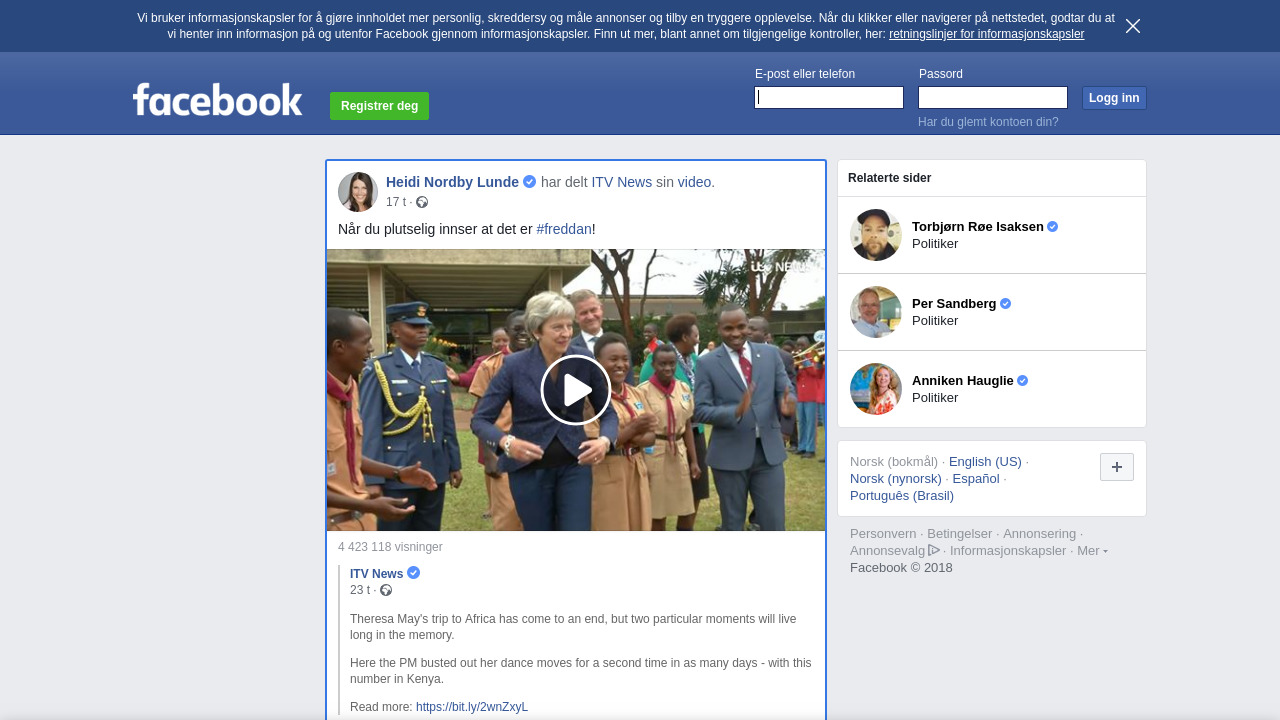
Task: Open the bit.ly Read more link
Action: [472, 707]
